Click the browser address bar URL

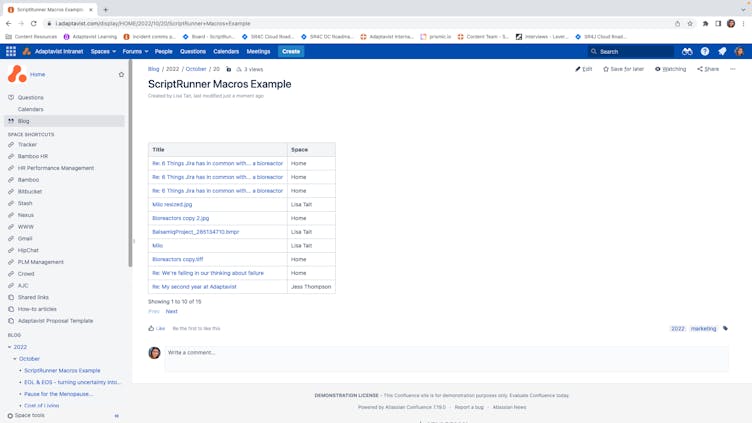coord(153,24)
